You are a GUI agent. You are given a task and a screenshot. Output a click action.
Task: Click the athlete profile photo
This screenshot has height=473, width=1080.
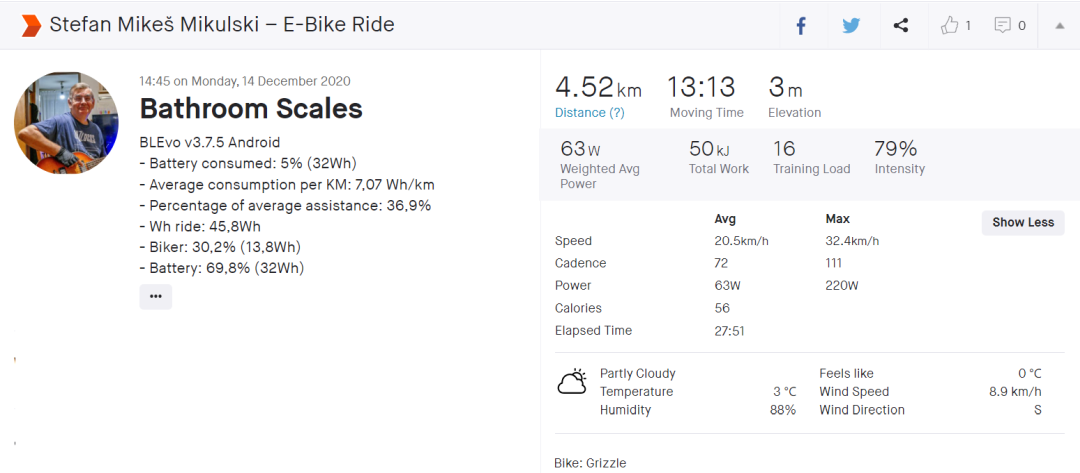coord(66,123)
